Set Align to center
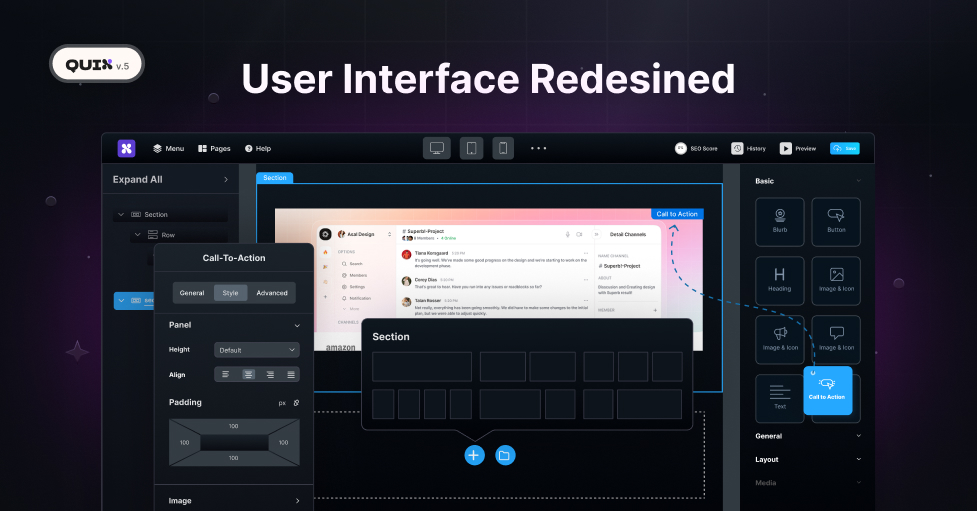 point(248,375)
